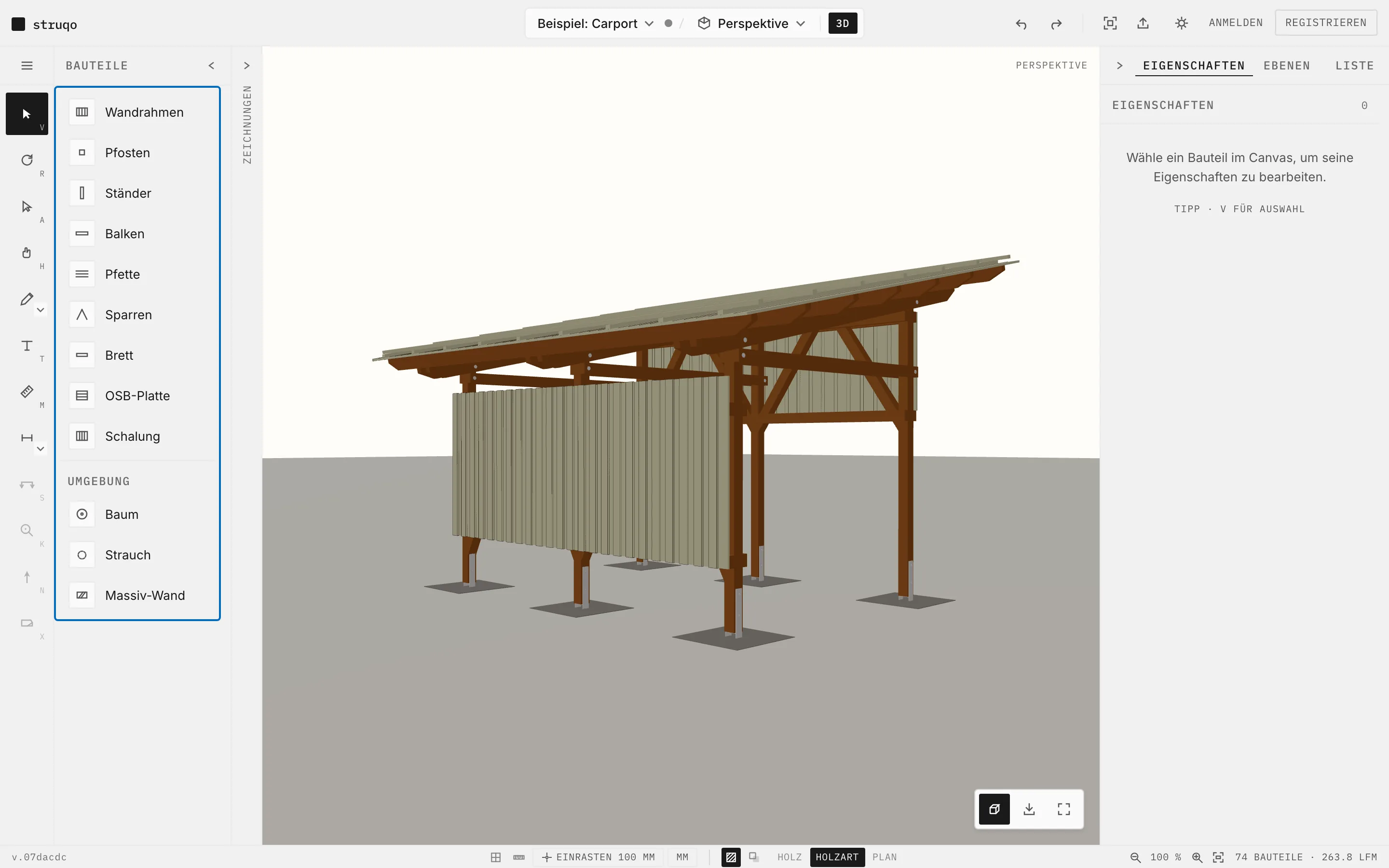Click the redo arrow
Screen dimensions: 1389x868
point(1056,24)
